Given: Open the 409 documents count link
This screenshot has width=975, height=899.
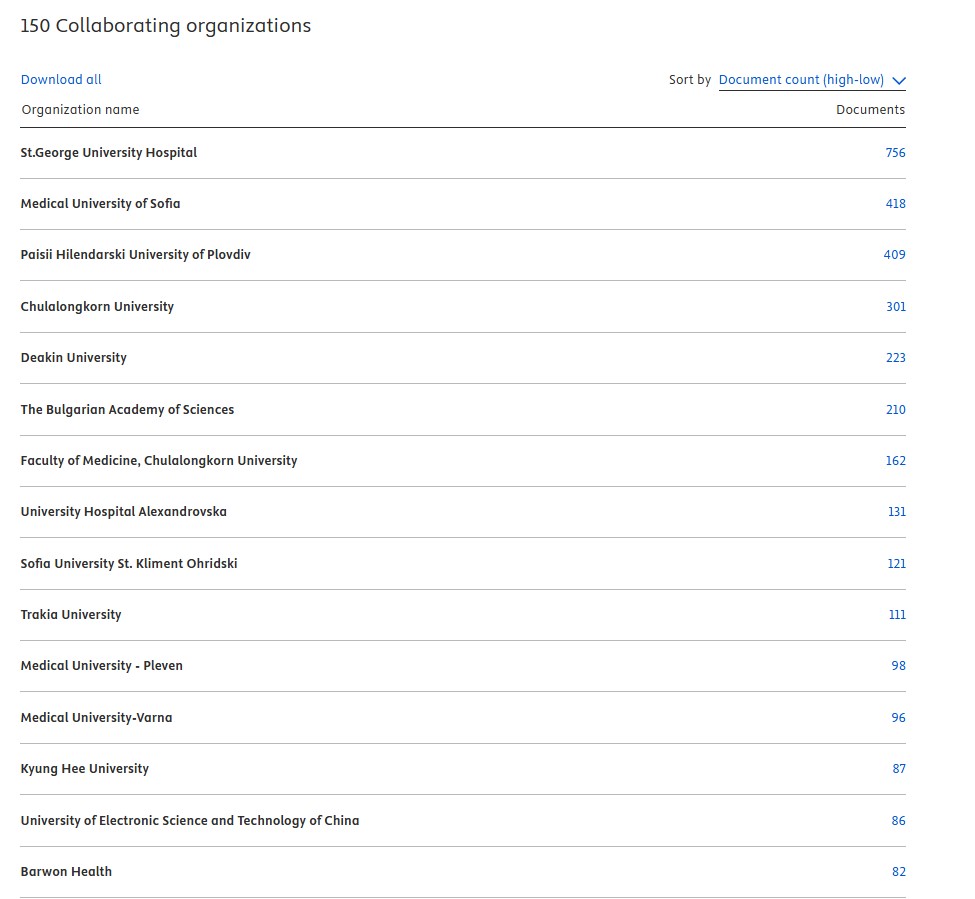Looking at the screenshot, I should tap(894, 255).
